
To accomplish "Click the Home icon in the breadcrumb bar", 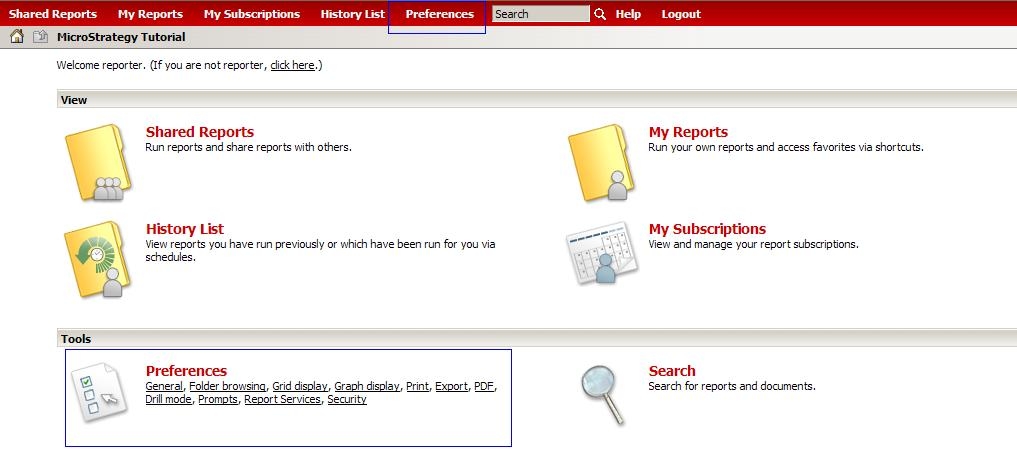I will [x=17, y=37].
